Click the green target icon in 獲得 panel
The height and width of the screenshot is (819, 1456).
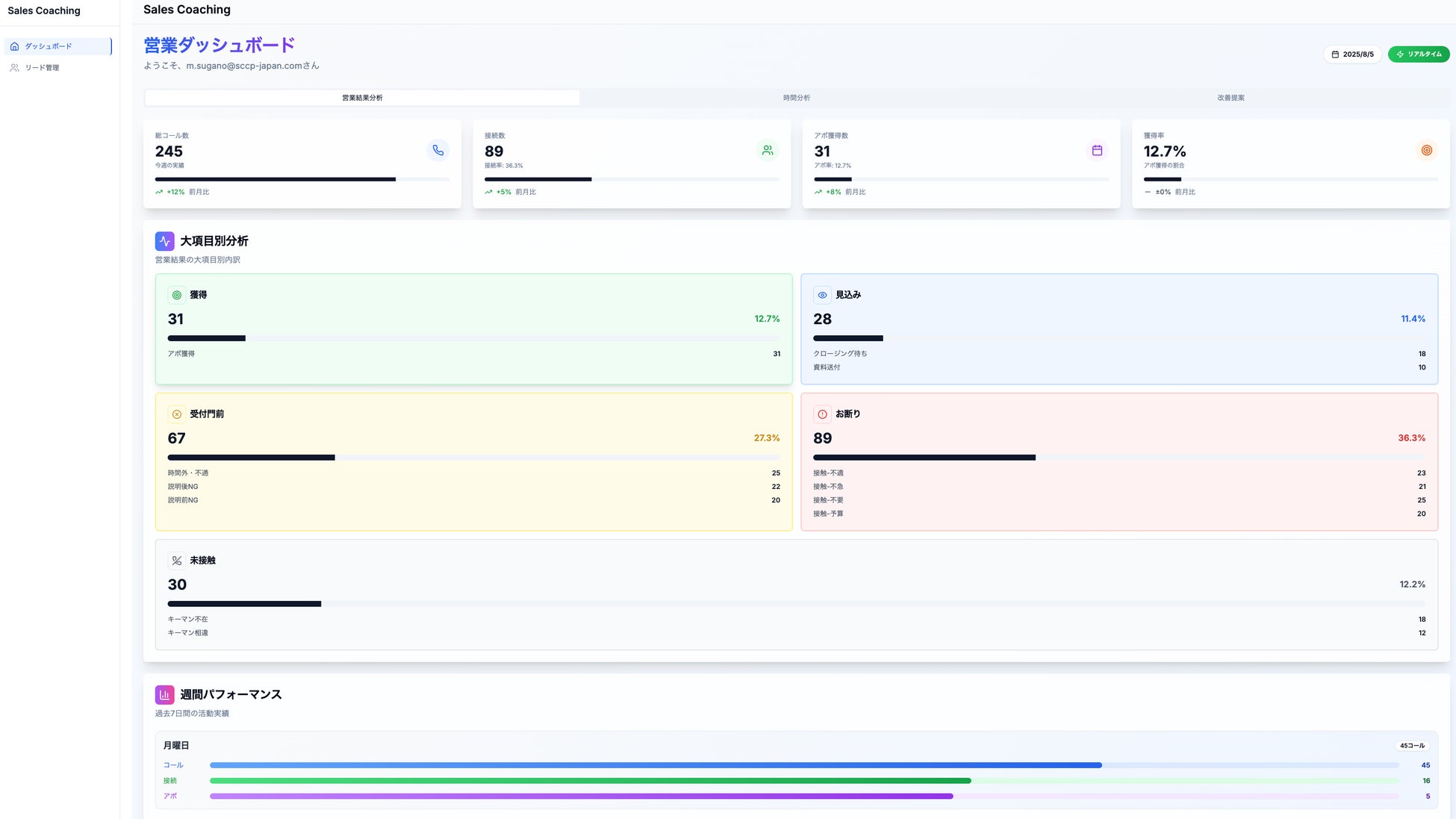176,295
